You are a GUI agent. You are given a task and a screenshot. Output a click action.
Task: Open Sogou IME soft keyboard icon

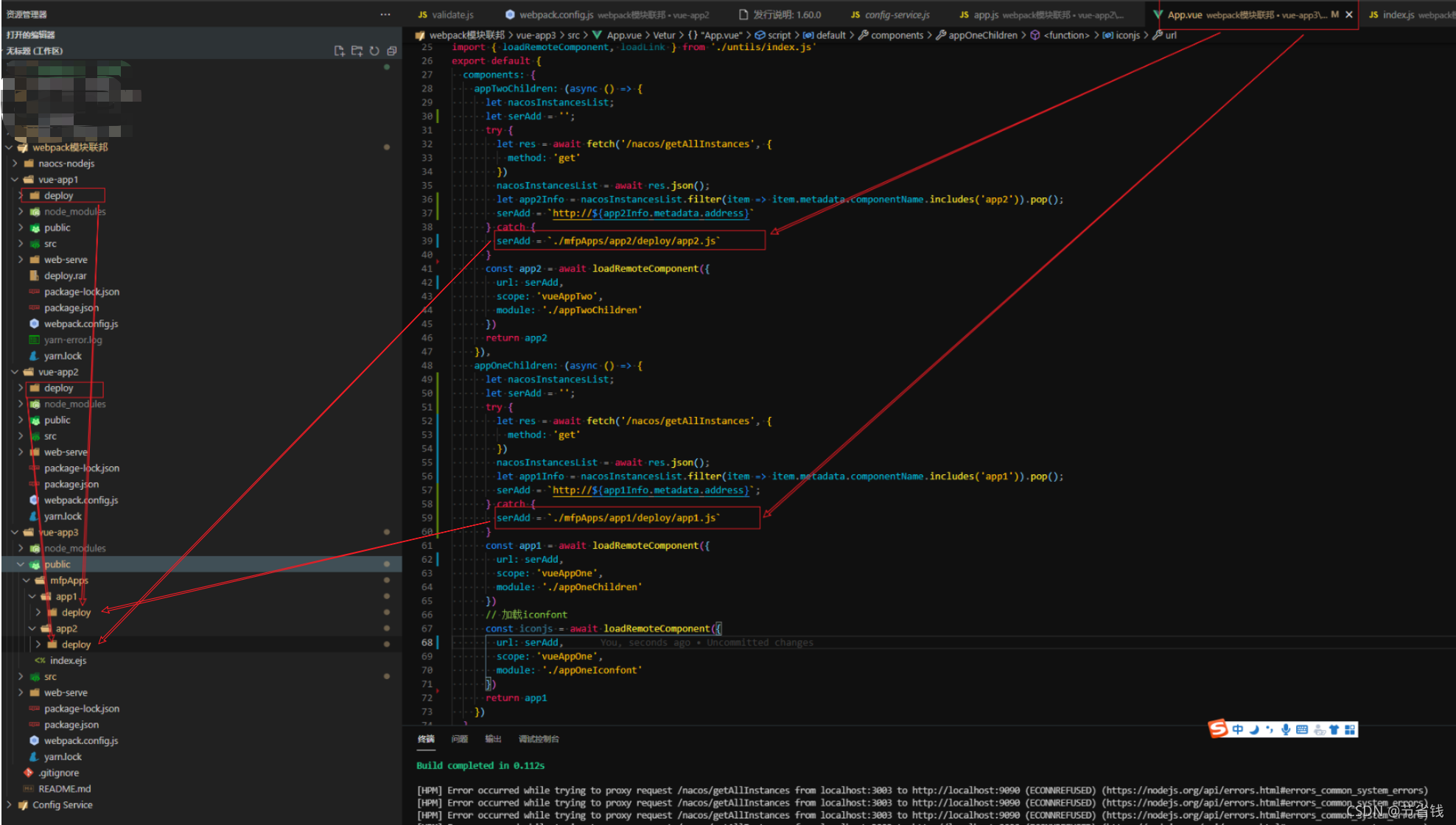pos(1302,729)
